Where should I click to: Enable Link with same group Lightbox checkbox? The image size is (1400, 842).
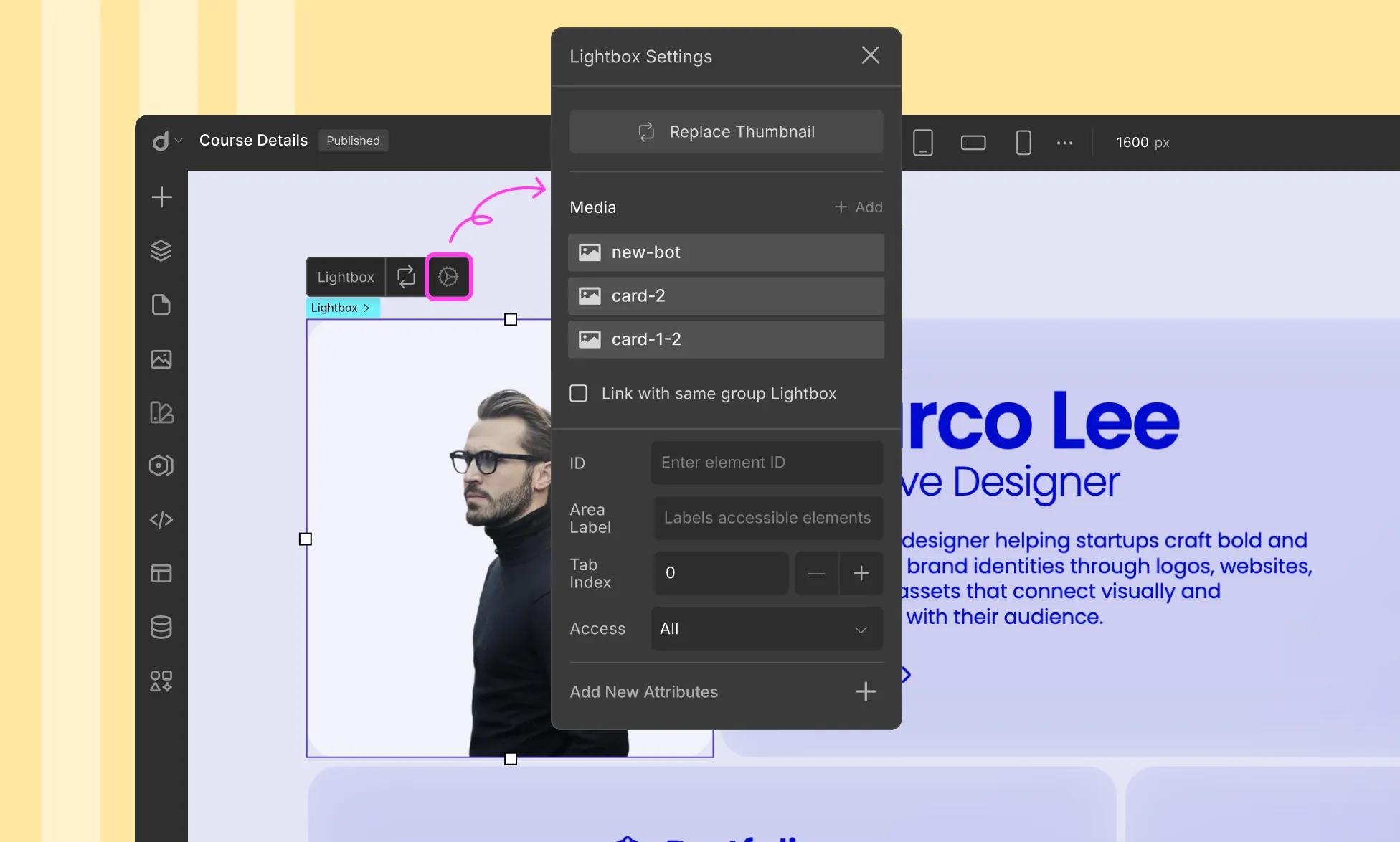coord(578,393)
